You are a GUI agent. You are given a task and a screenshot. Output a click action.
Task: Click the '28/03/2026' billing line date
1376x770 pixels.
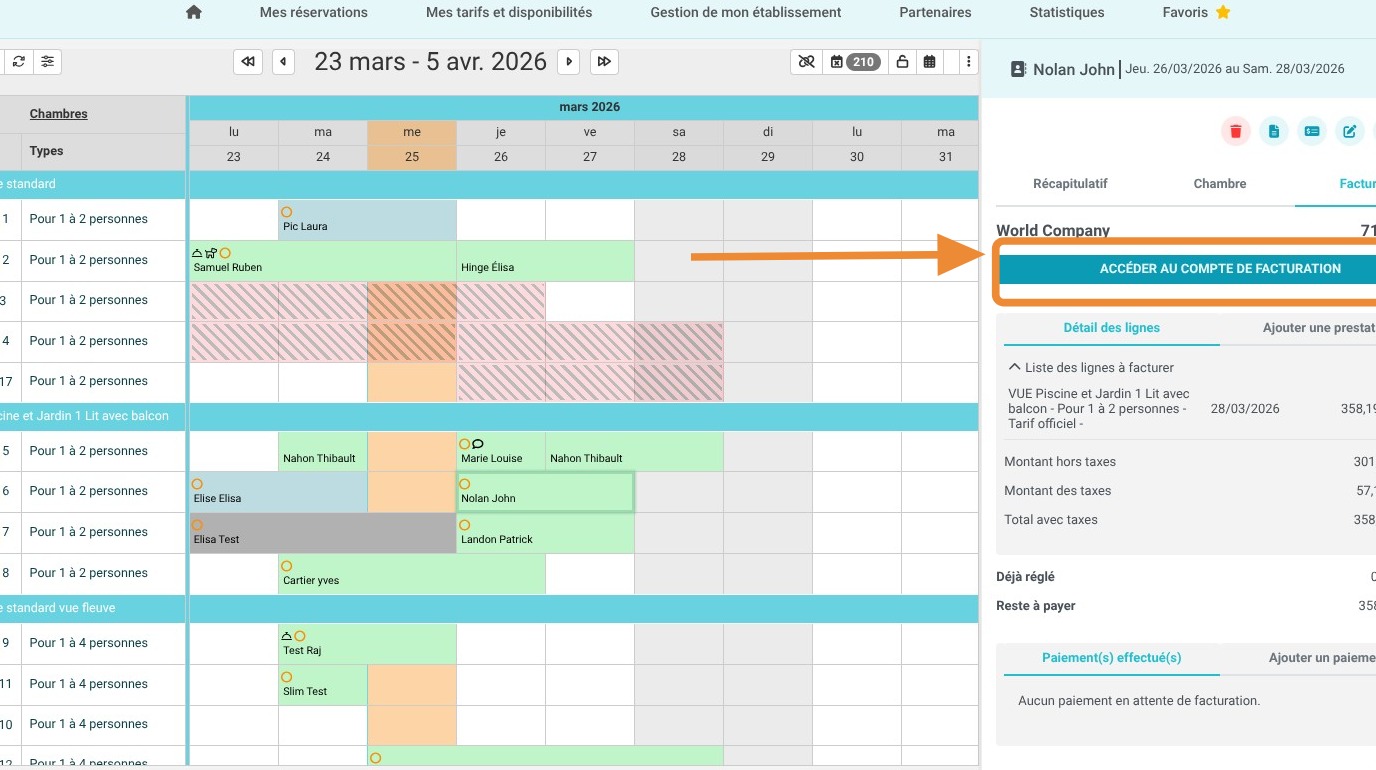(x=1245, y=409)
